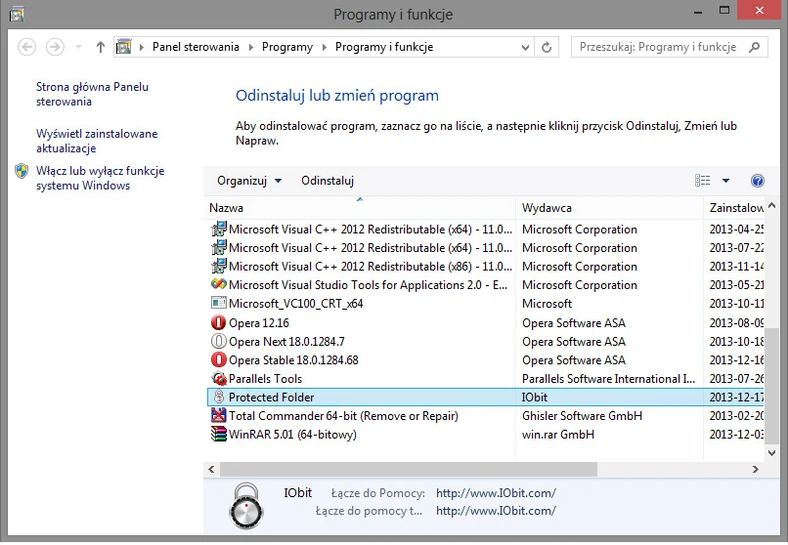Open help with the blue question mark icon
Viewport: 788px width, 545px height.
click(757, 181)
